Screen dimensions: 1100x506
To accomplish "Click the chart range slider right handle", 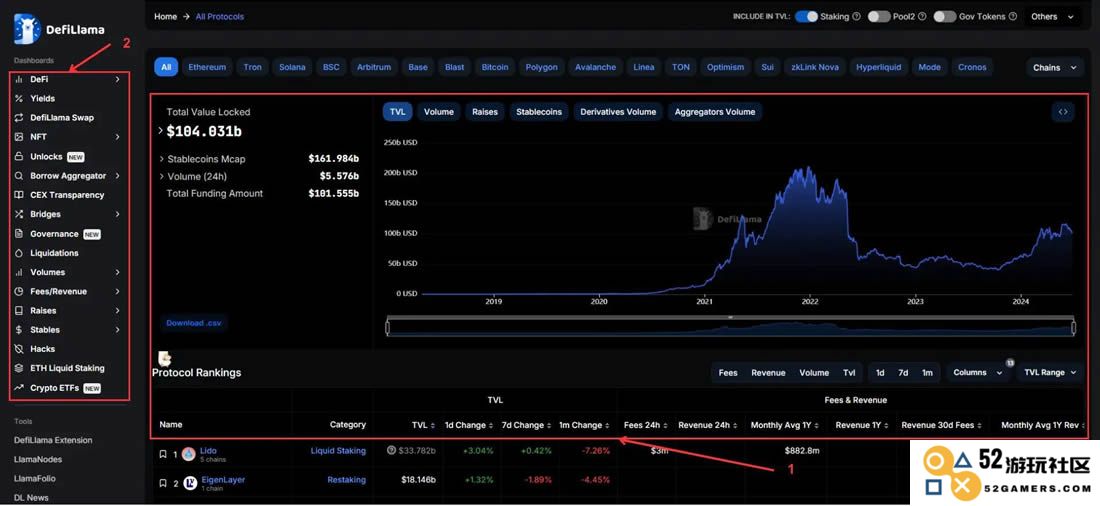I will 1073,328.
